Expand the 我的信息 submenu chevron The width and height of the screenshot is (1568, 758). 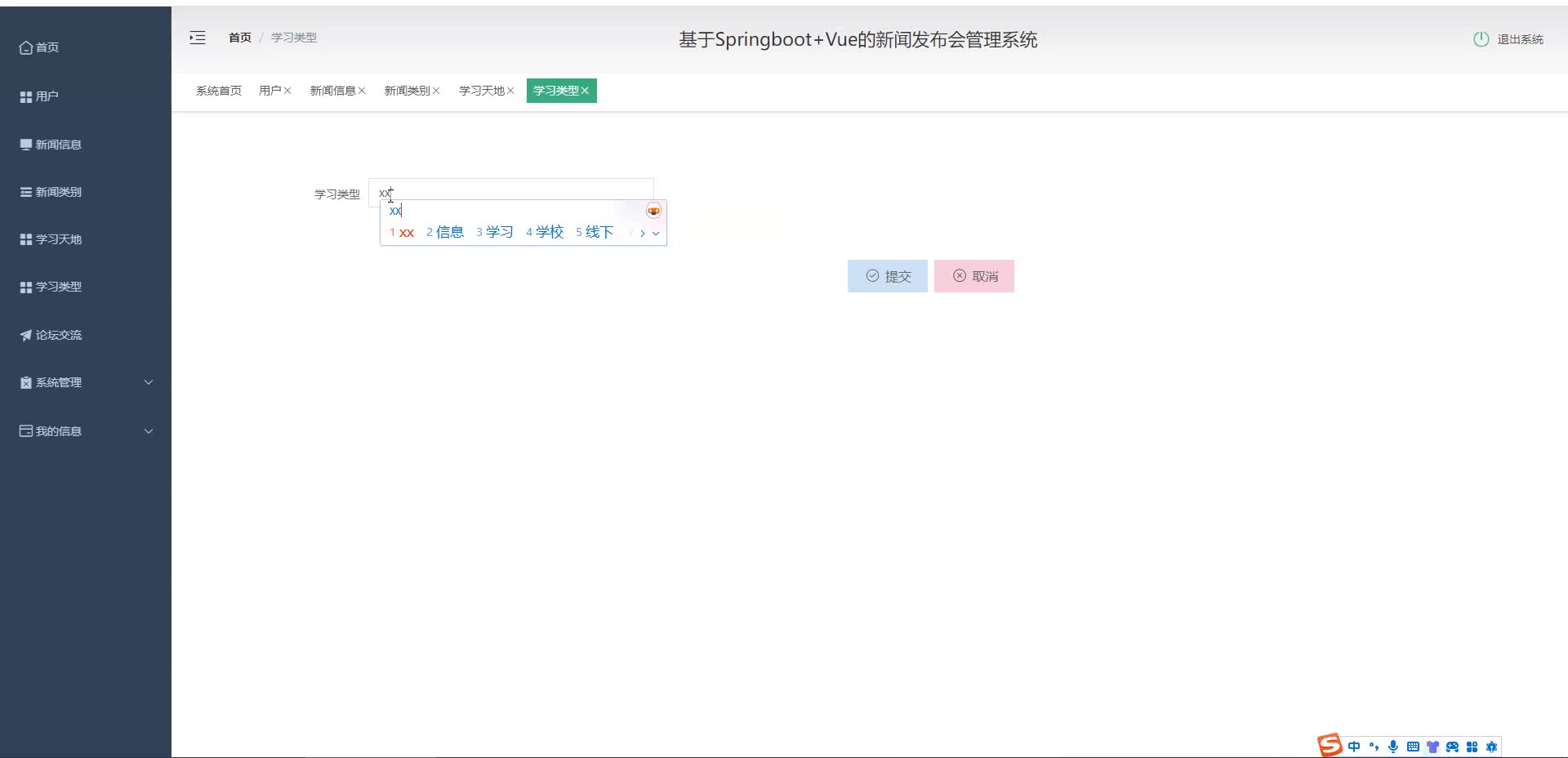[149, 430]
